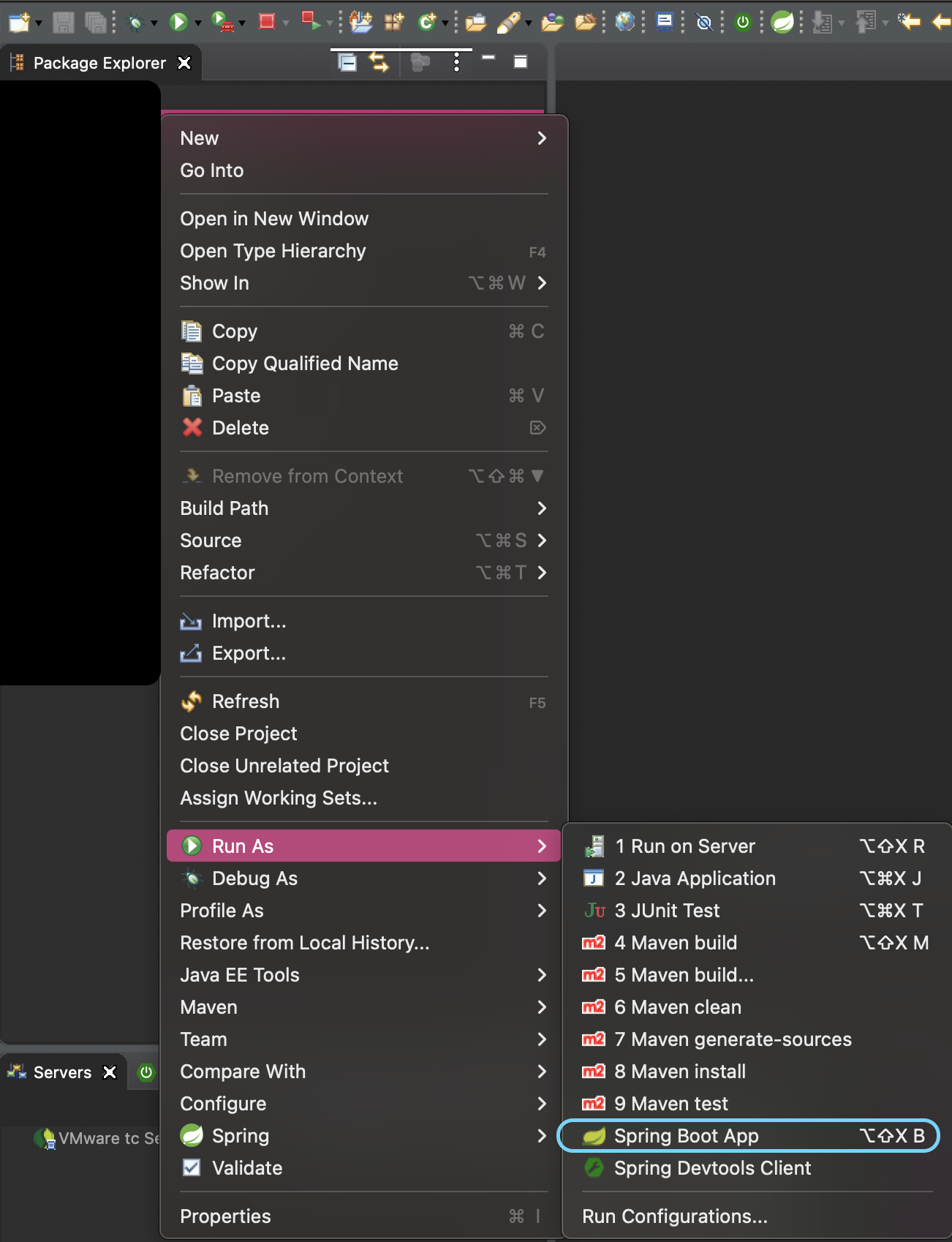Open Run Configurations...

point(674,1216)
